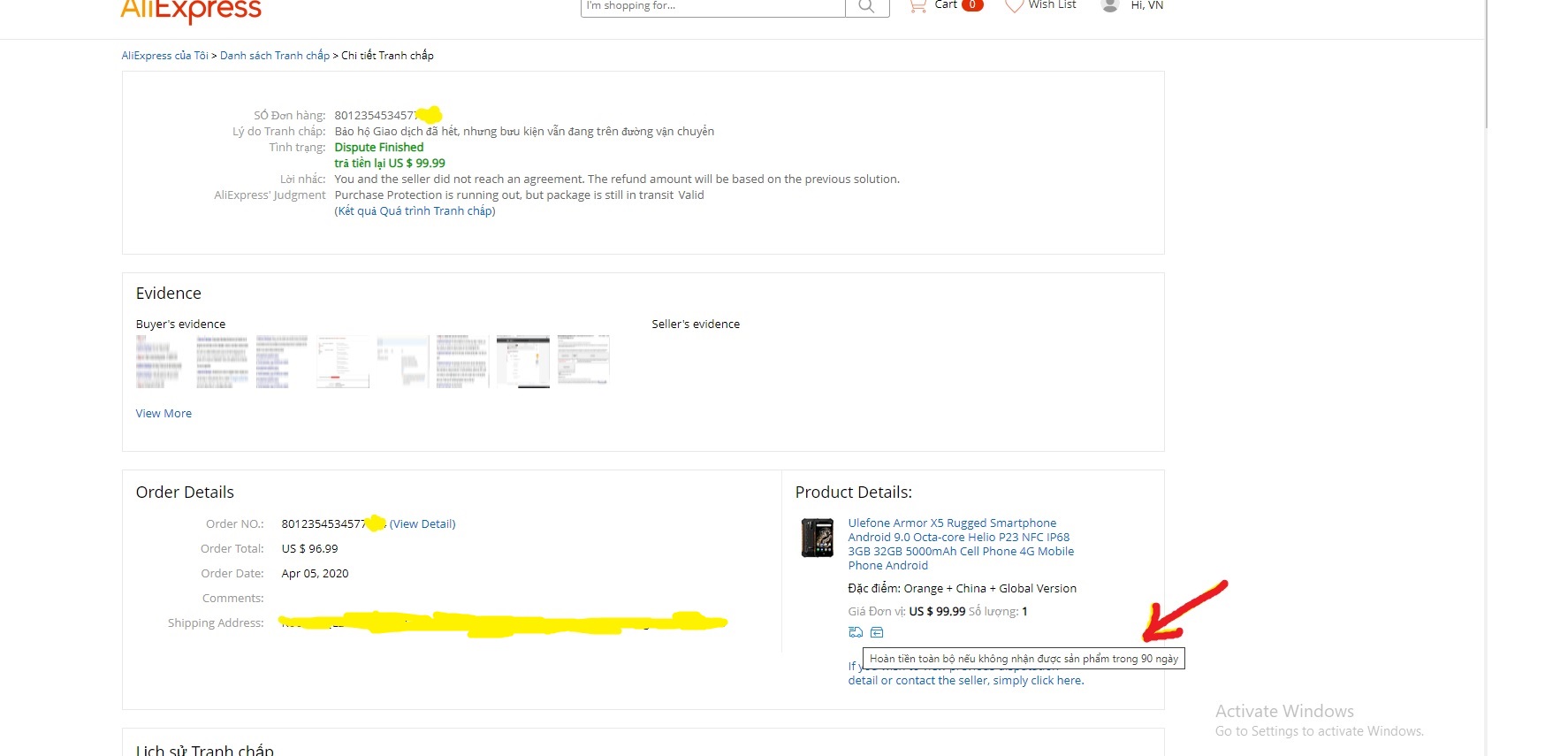Viewport: 1568px width, 756px height.
Task: Click the "Seller's evidence" label
Action: click(696, 325)
